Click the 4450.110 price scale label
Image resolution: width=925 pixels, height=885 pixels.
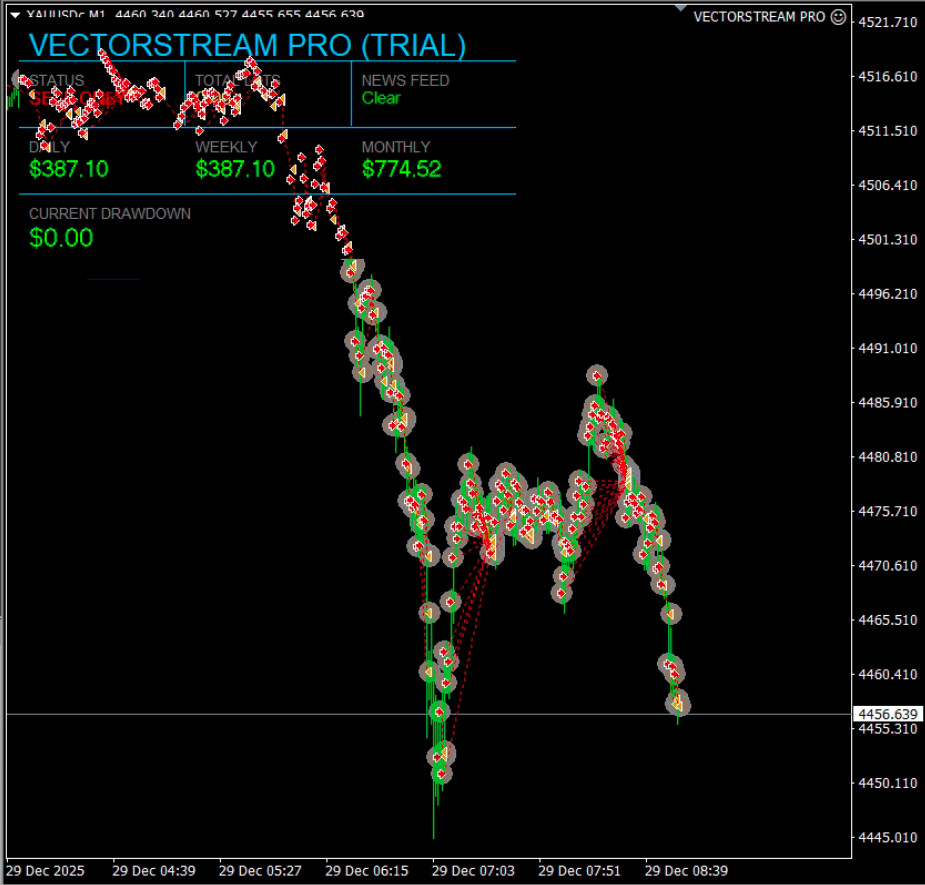tap(888, 783)
